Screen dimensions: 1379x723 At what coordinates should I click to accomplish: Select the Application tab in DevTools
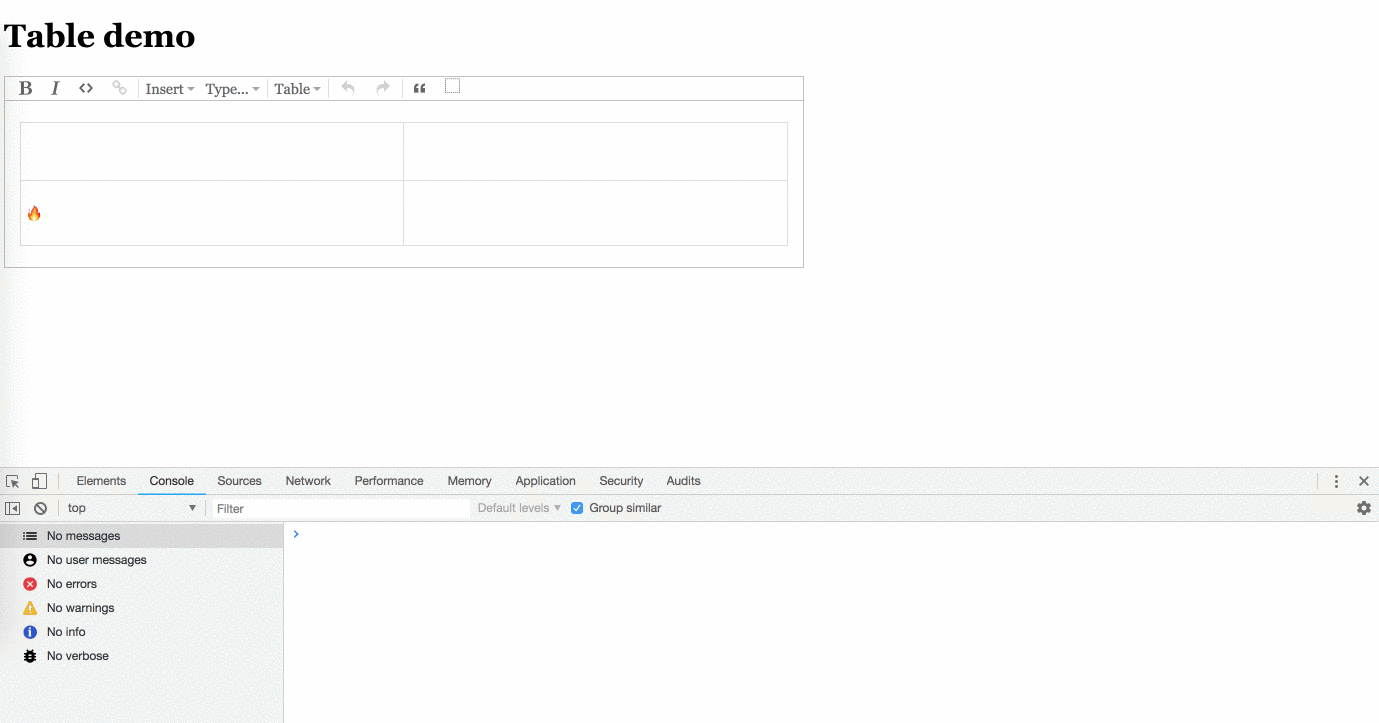pyautogui.click(x=545, y=481)
